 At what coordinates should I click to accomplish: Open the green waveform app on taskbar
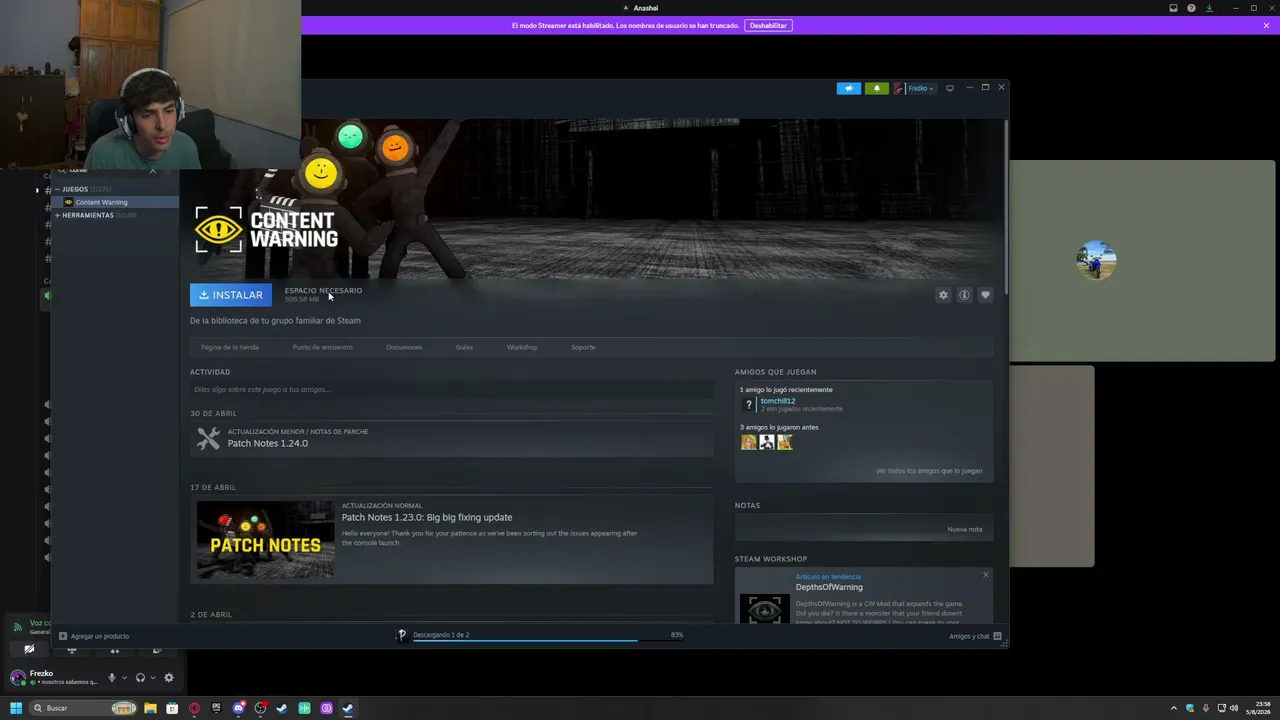click(x=304, y=708)
